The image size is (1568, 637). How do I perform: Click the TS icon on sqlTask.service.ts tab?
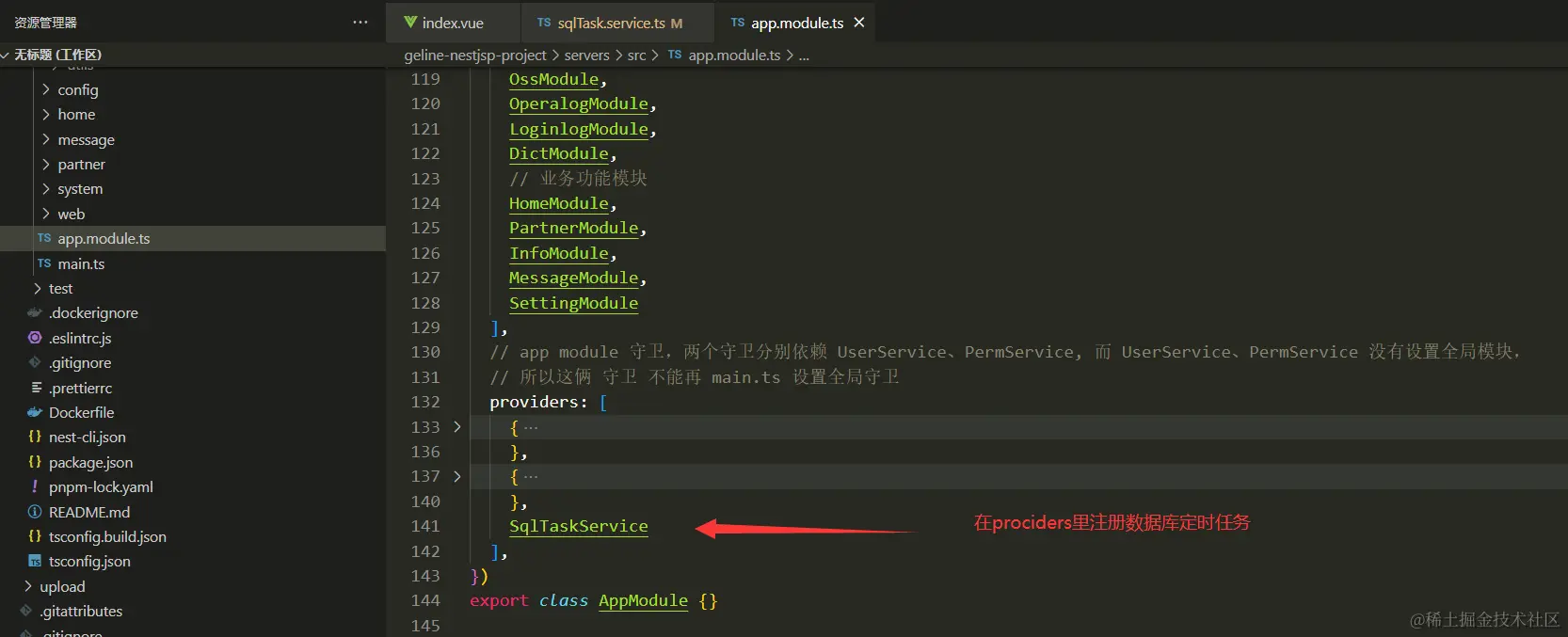point(544,23)
